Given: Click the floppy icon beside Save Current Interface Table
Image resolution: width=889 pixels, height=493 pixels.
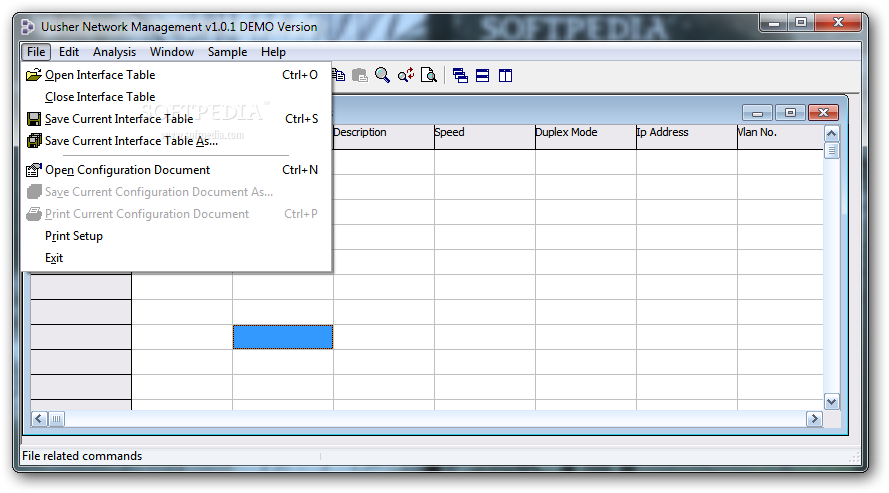Looking at the screenshot, I should pos(34,119).
